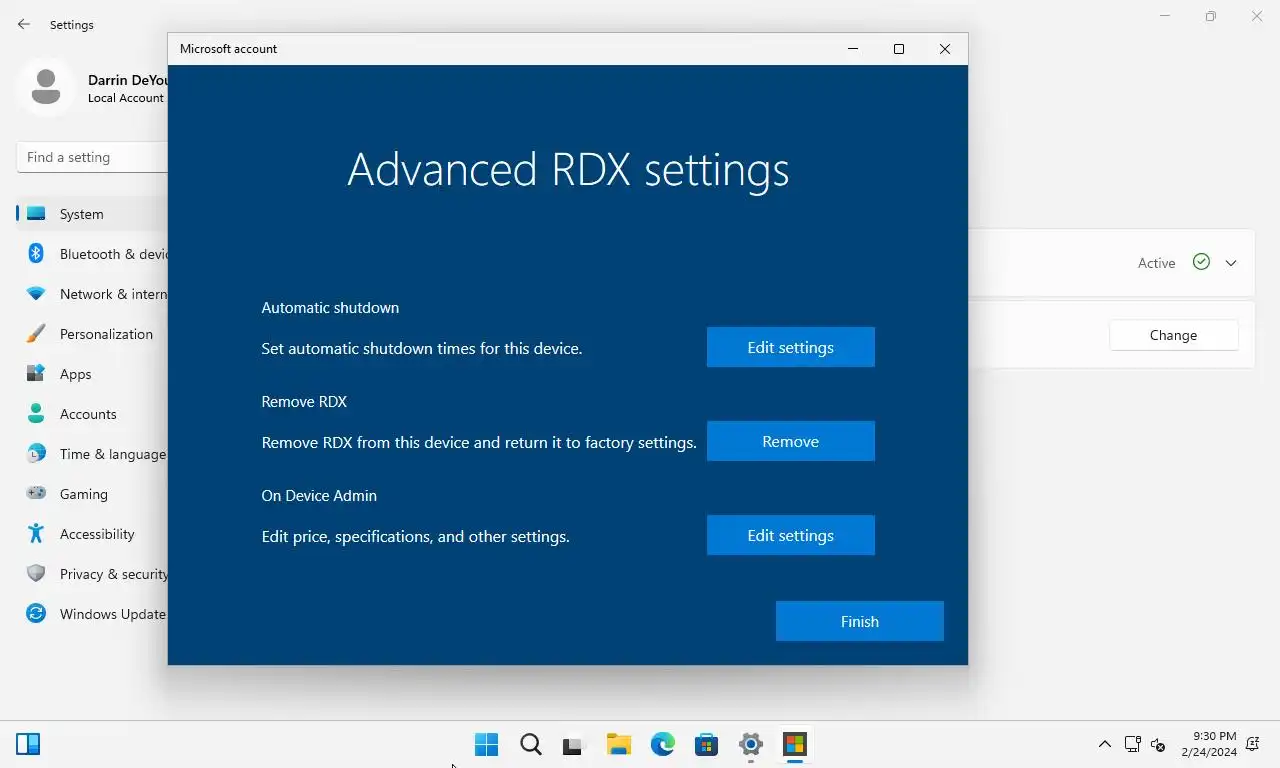
Task: Open the Gaming controller icon
Action: (x=36, y=494)
